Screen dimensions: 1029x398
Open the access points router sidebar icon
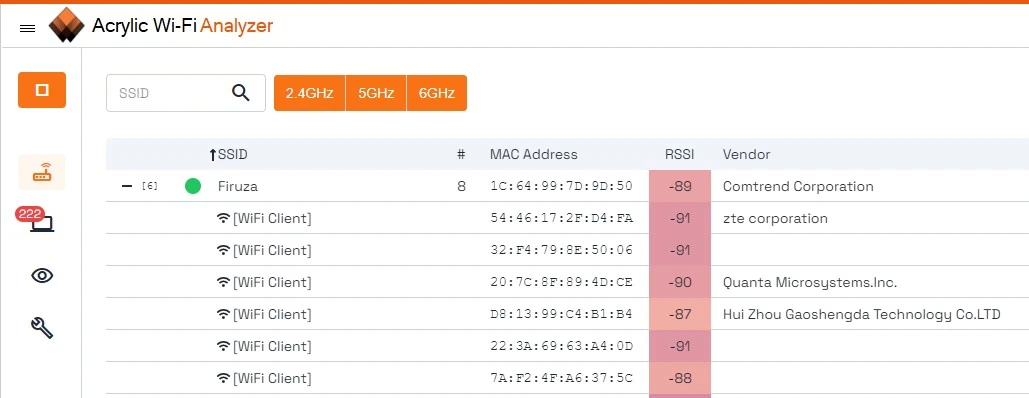pyautogui.click(x=42, y=172)
